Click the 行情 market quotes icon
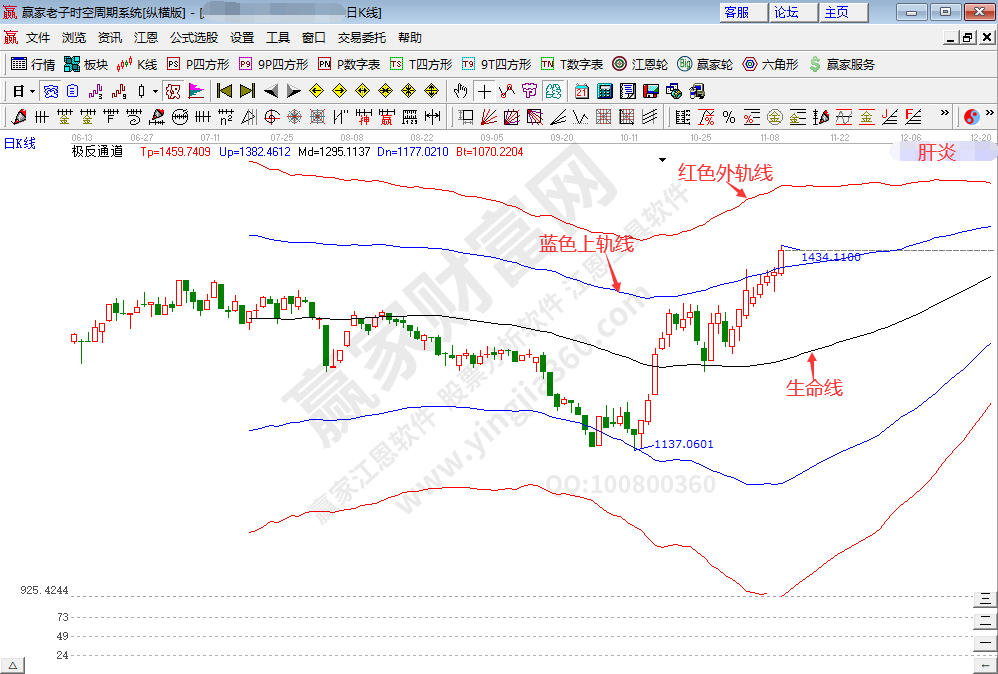 [x=32, y=64]
